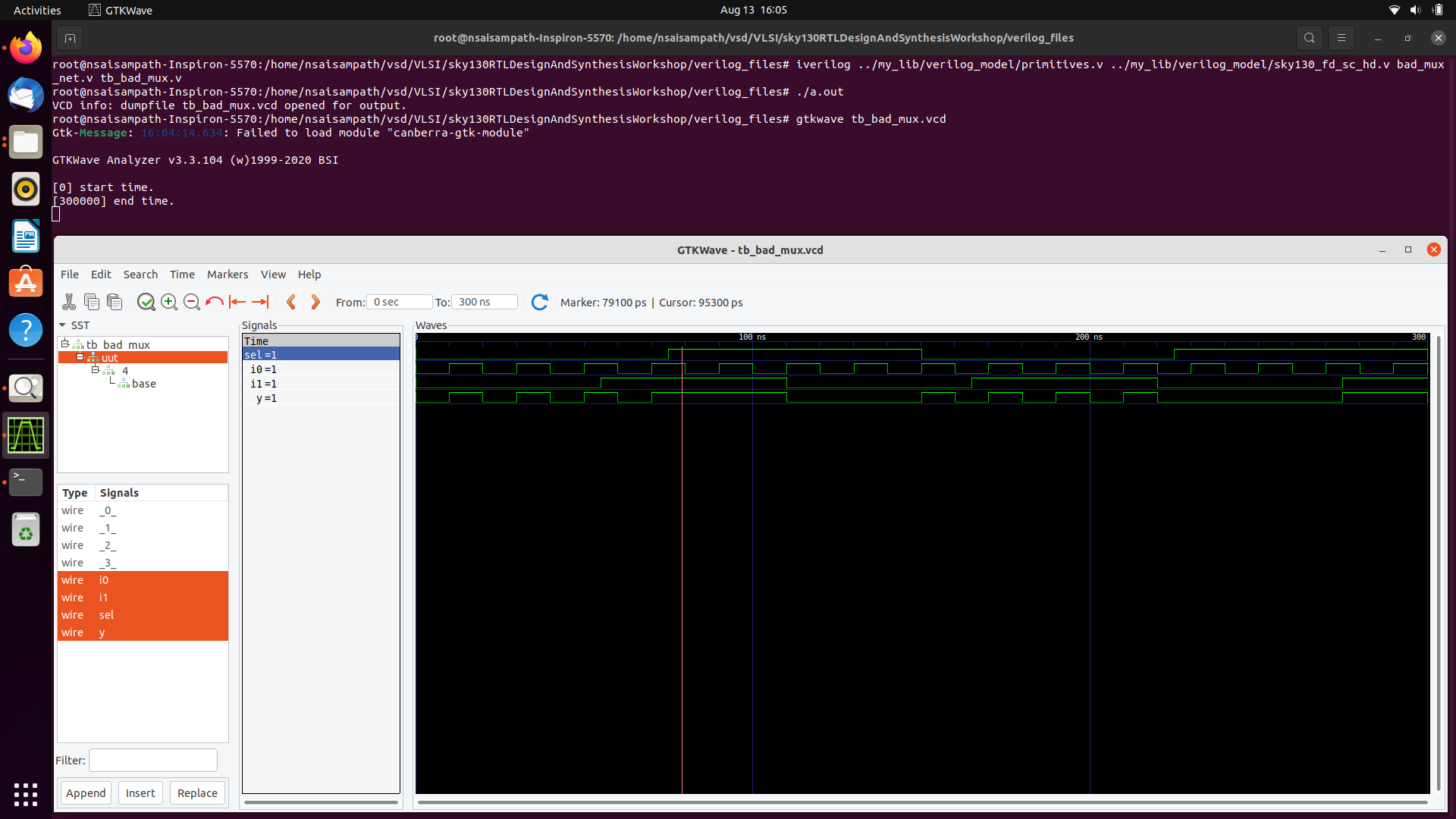
Task: Open the Search menu
Action: (x=140, y=275)
